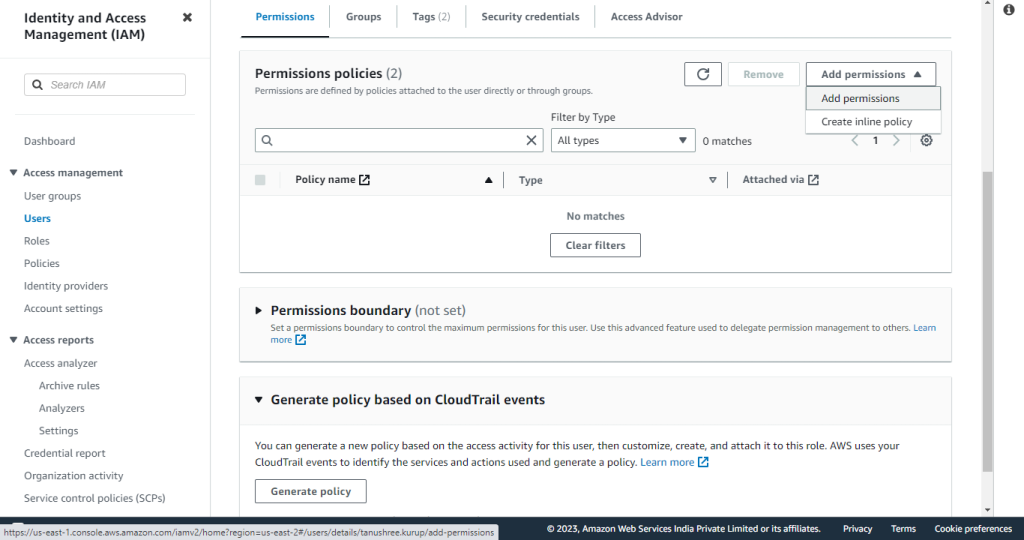Close the IAM navigation sidebar
The height and width of the screenshot is (540, 1024).
(x=187, y=18)
